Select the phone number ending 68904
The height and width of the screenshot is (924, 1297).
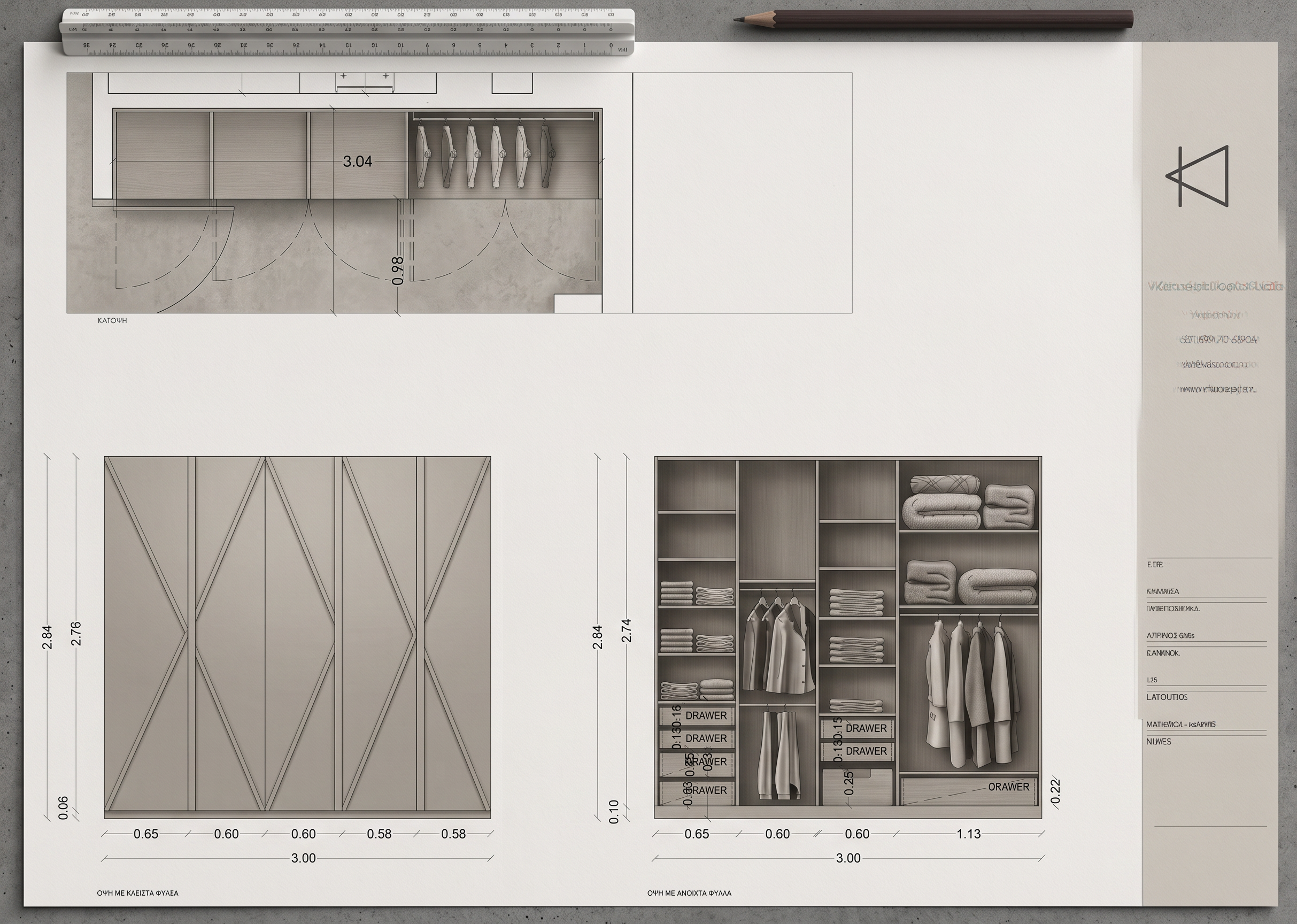click(x=1218, y=340)
